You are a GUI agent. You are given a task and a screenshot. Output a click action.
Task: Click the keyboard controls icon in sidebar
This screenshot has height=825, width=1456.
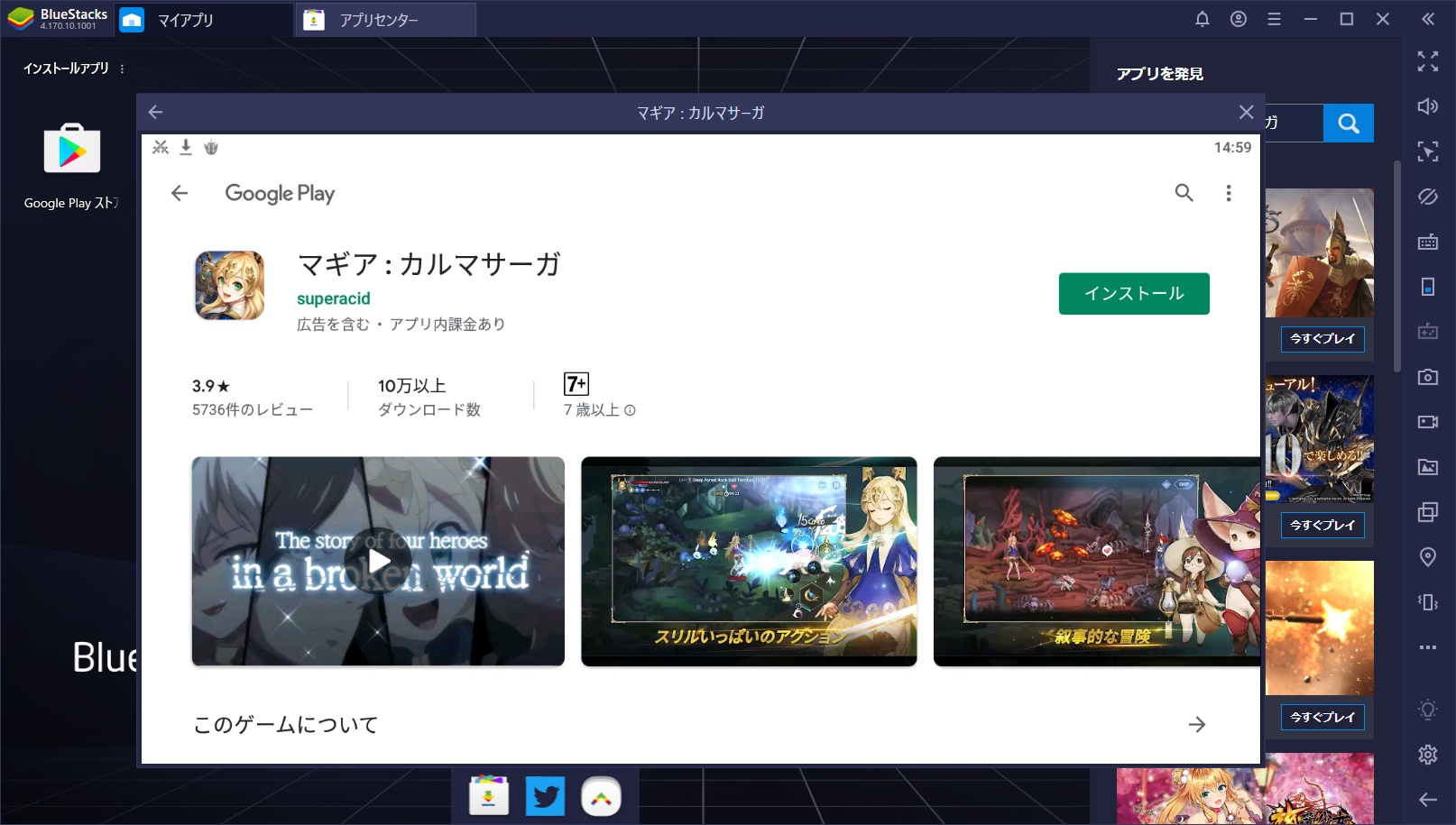pos(1428,242)
